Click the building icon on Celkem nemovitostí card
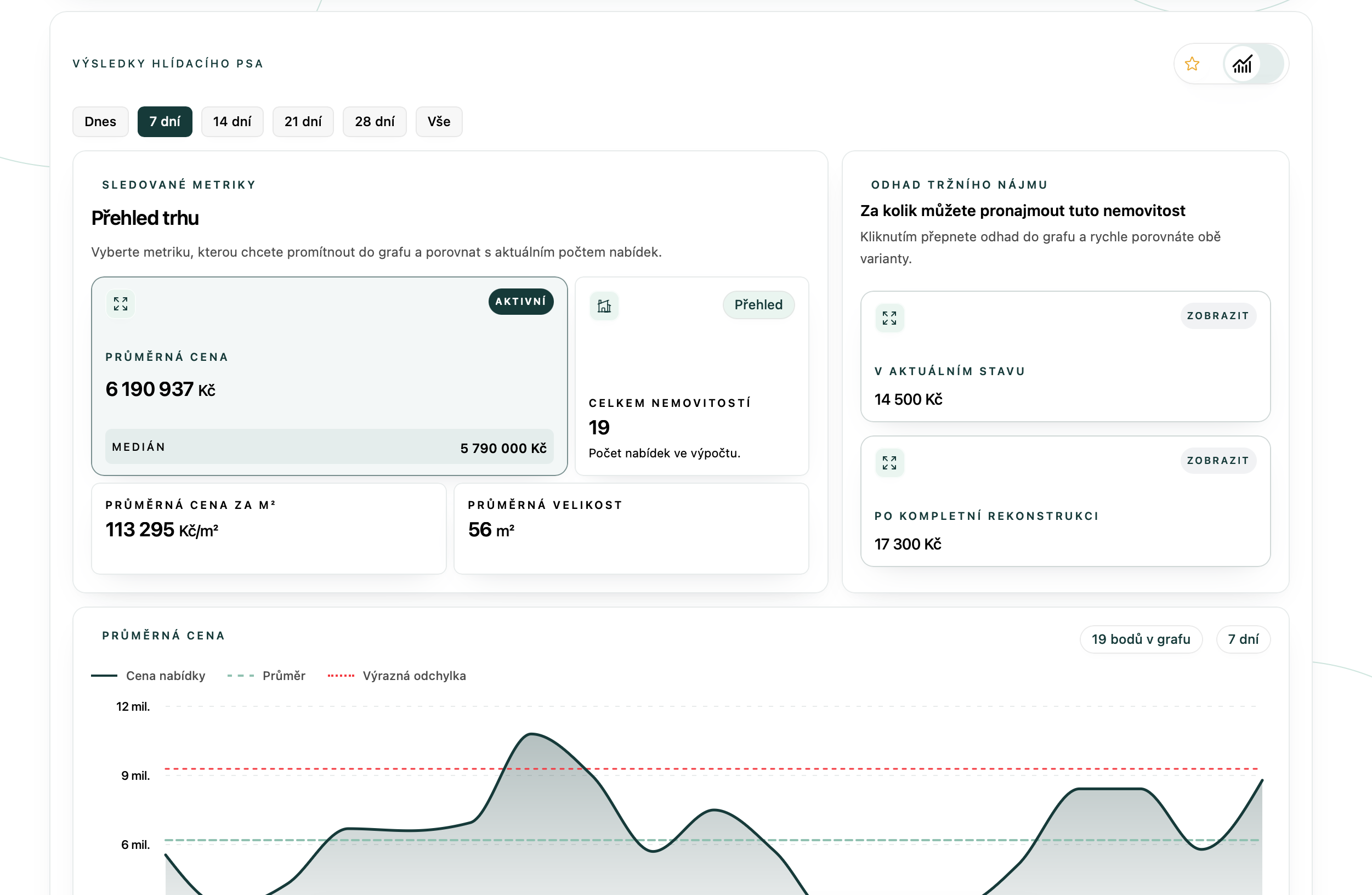Screen dimensions: 1372x895 click(604, 305)
